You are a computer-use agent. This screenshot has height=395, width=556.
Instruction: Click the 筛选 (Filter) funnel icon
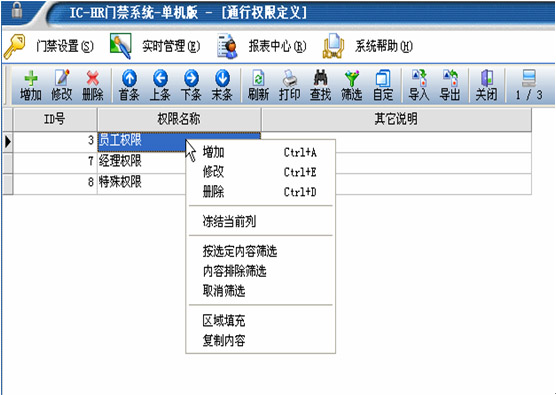(352, 85)
